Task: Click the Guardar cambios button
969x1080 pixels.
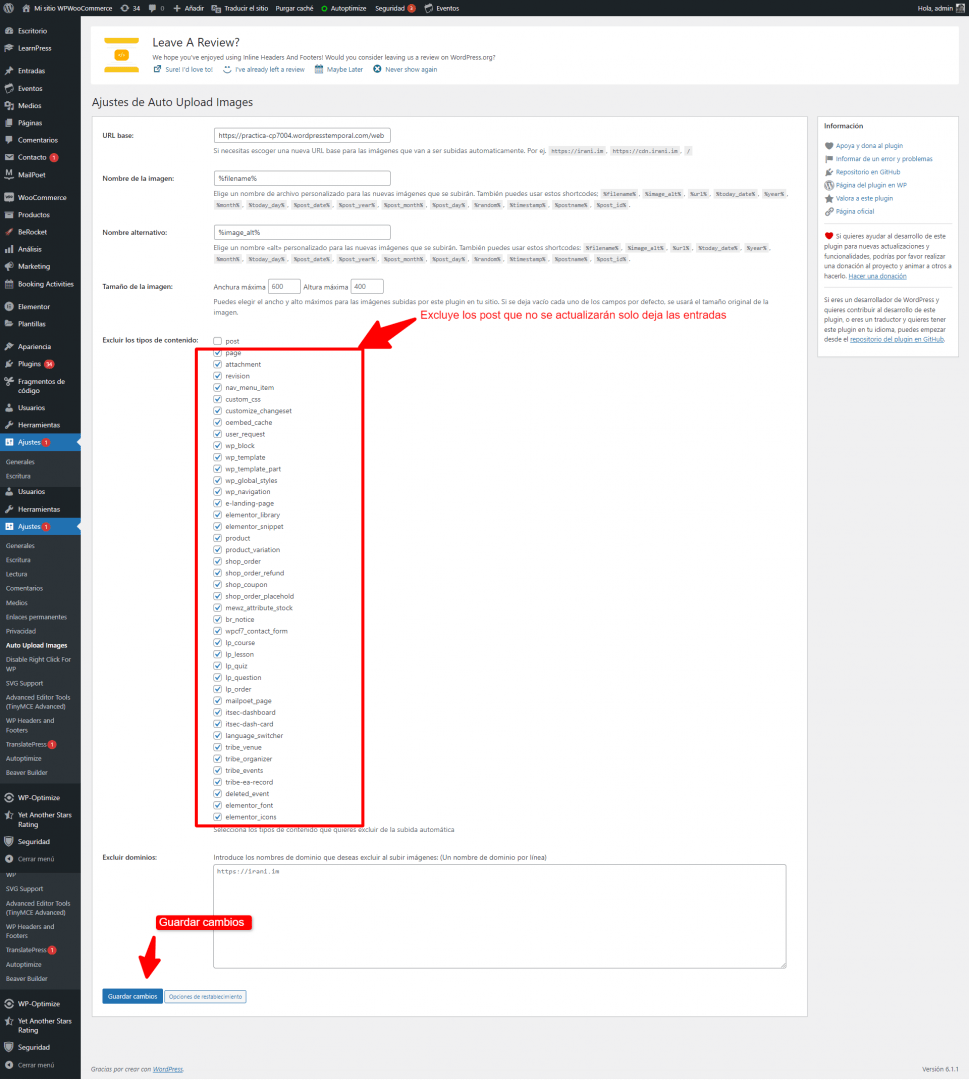Action: tap(132, 997)
